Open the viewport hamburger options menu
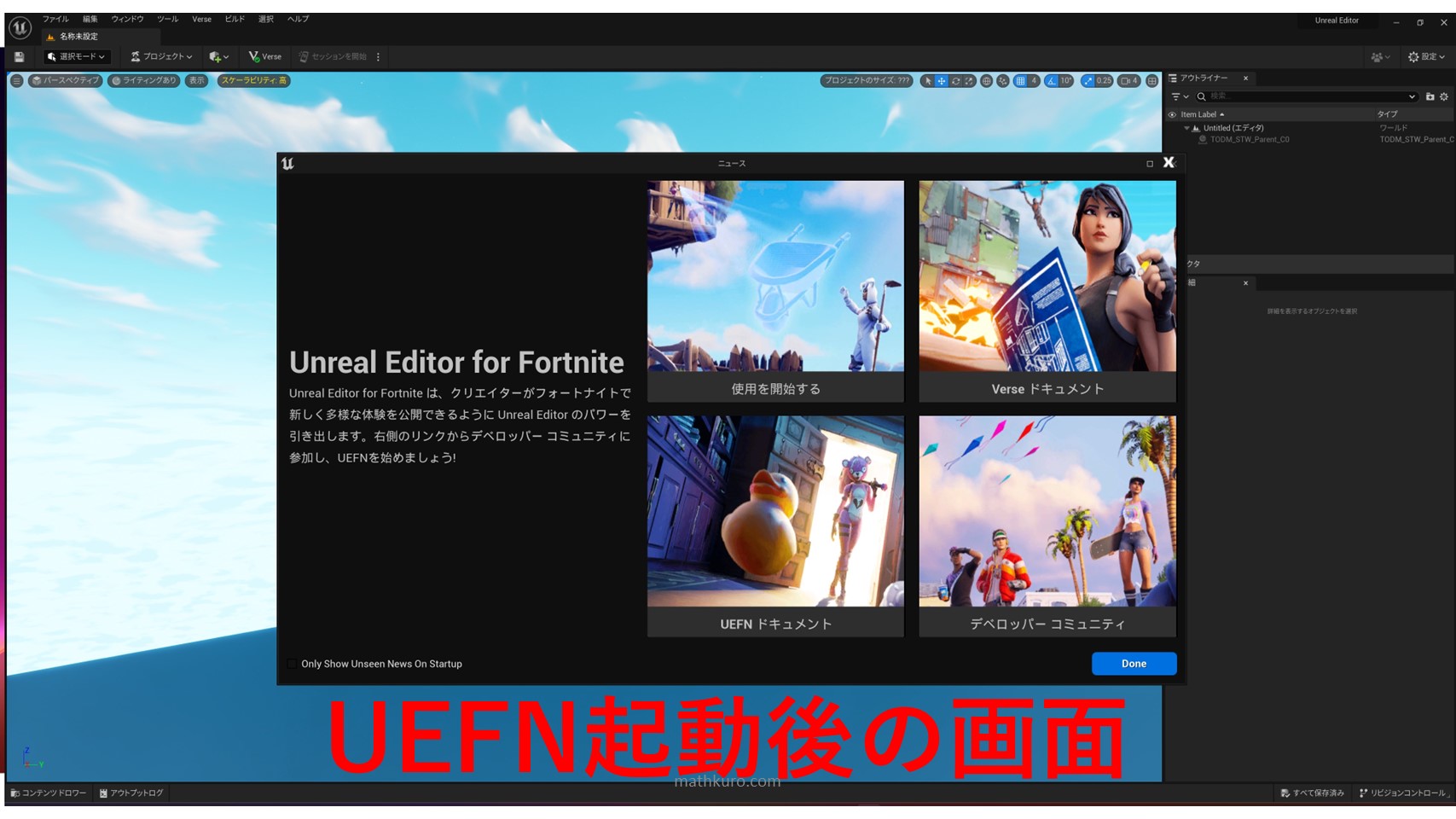This screenshot has height=819, width=1456. point(16,80)
